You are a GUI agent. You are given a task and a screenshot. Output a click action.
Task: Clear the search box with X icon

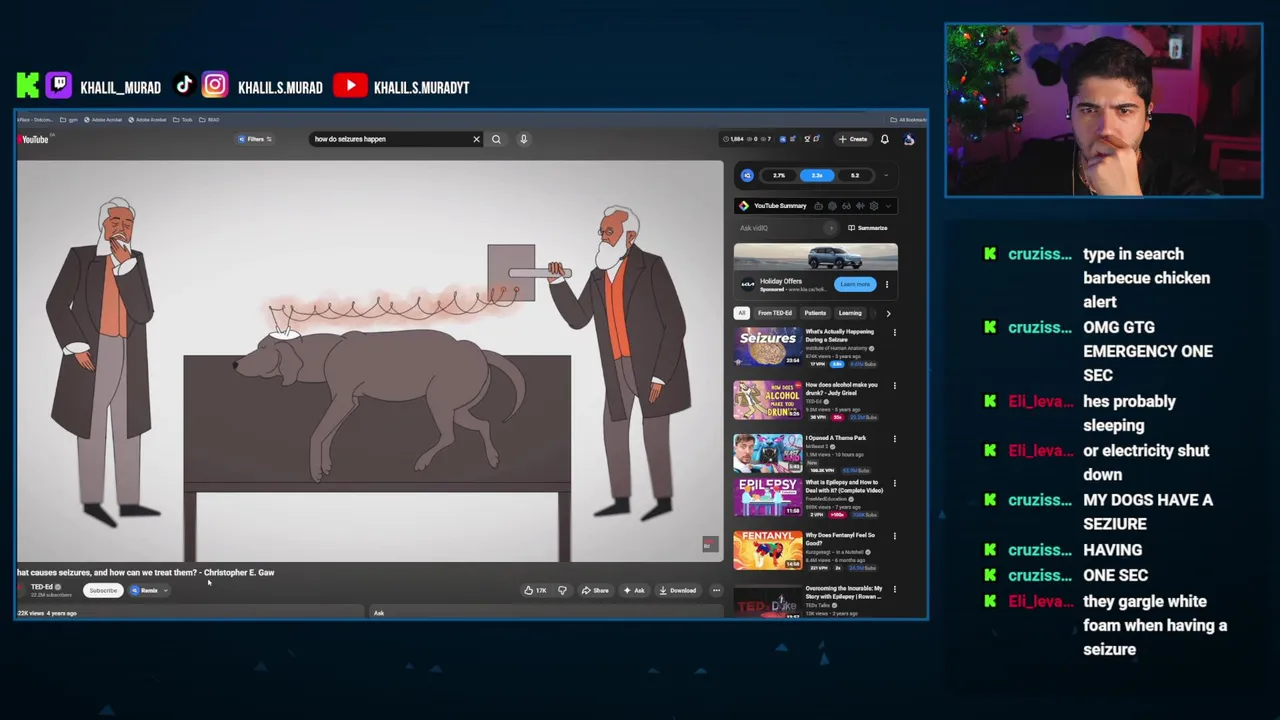(x=476, y=139)
